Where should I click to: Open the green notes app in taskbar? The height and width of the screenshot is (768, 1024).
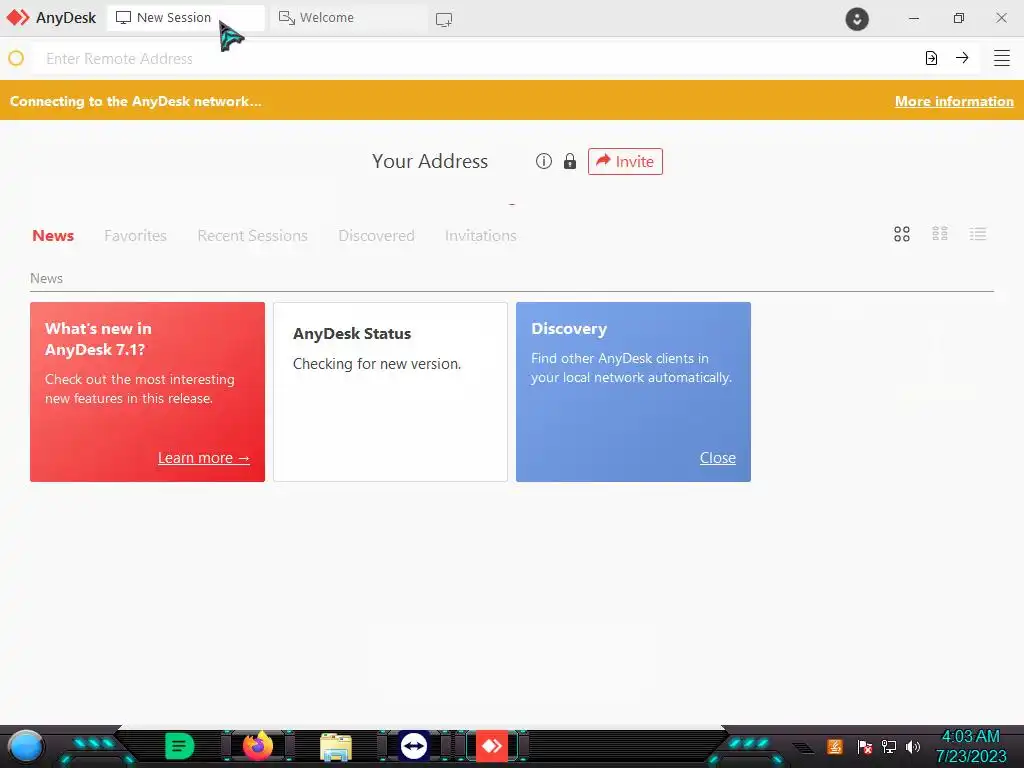coord(180,746)
